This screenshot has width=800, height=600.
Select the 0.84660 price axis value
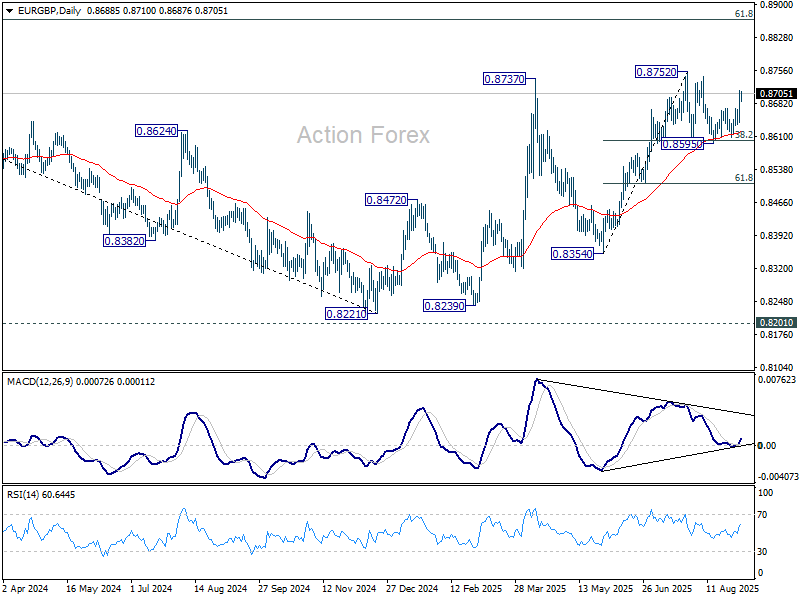click(x=777, y=203)
